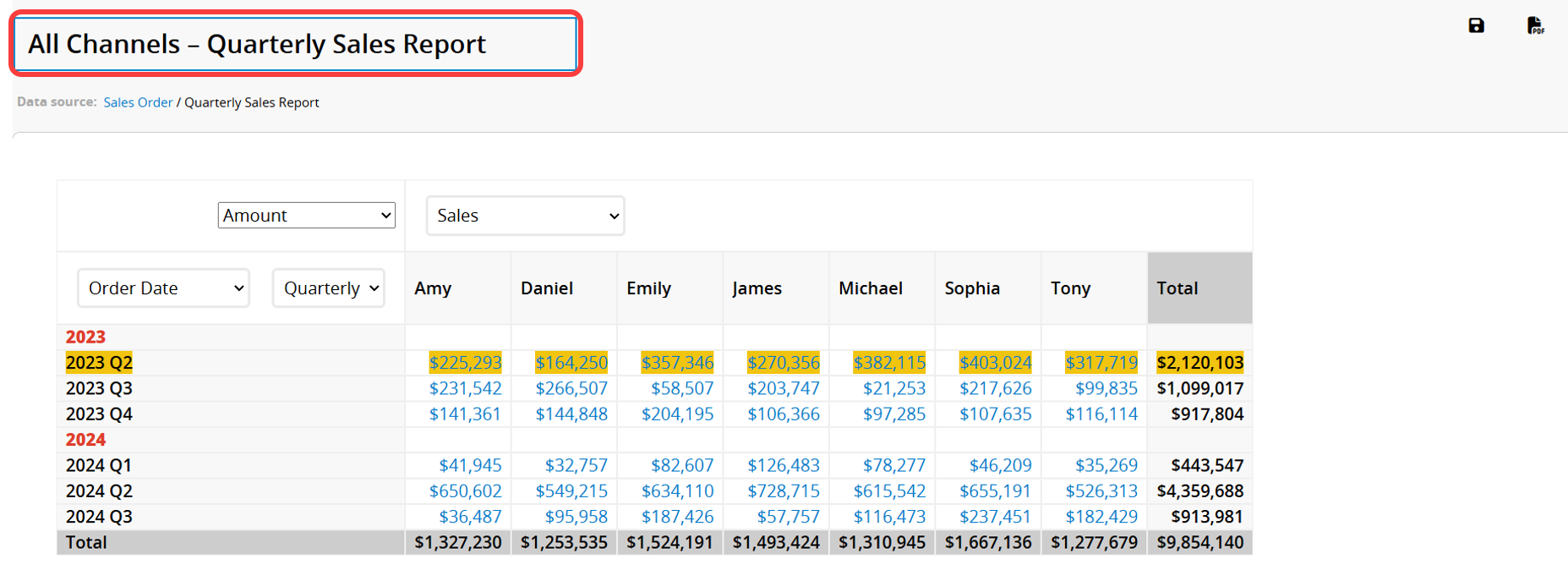1568x570 pixels.
Task: Click Daniel's 2024 Q1 value $32,757
Action: (576, 466)
